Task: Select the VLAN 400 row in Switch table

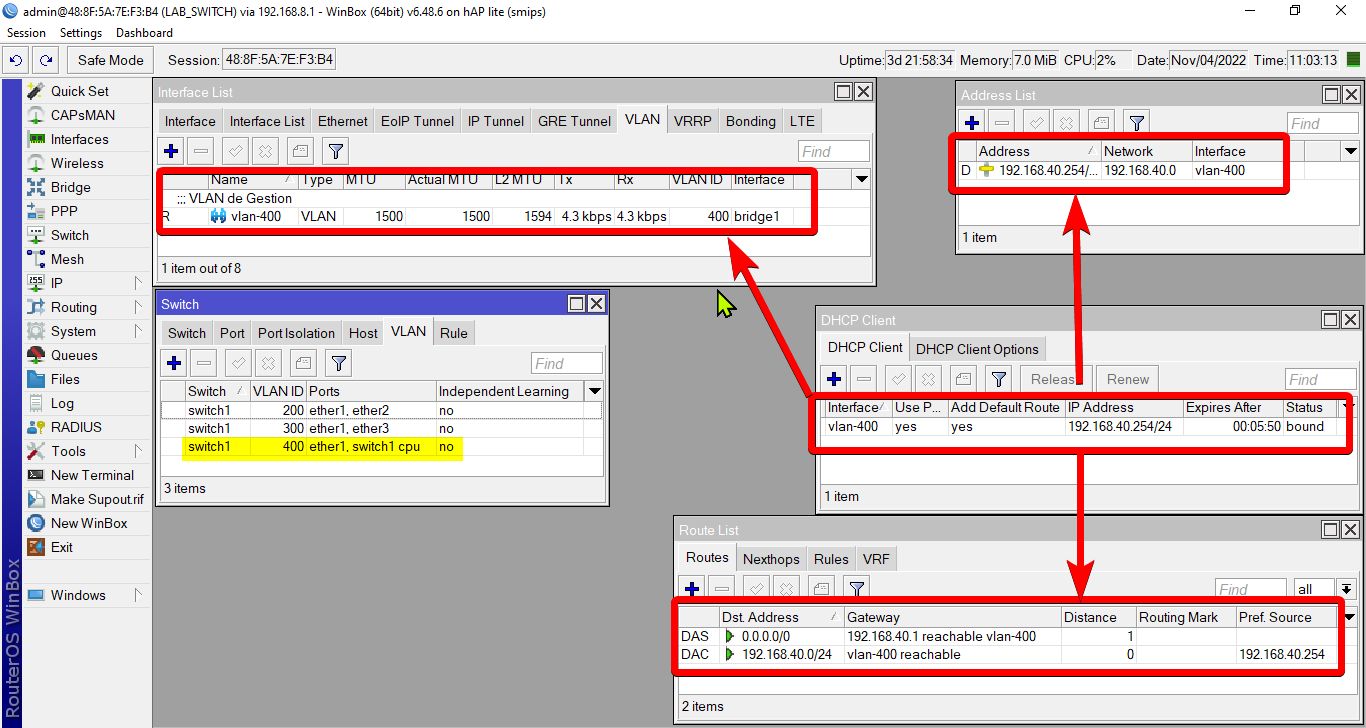Action: 322,447
